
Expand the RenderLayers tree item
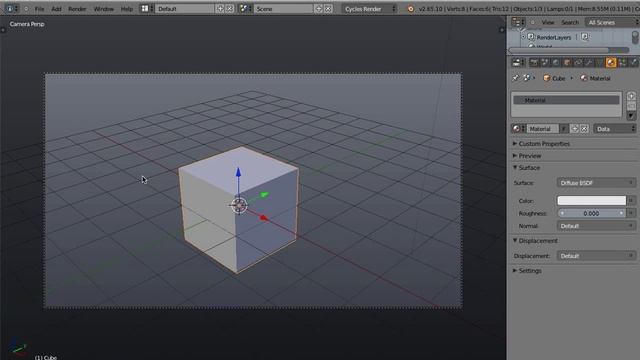click(523, 37)
